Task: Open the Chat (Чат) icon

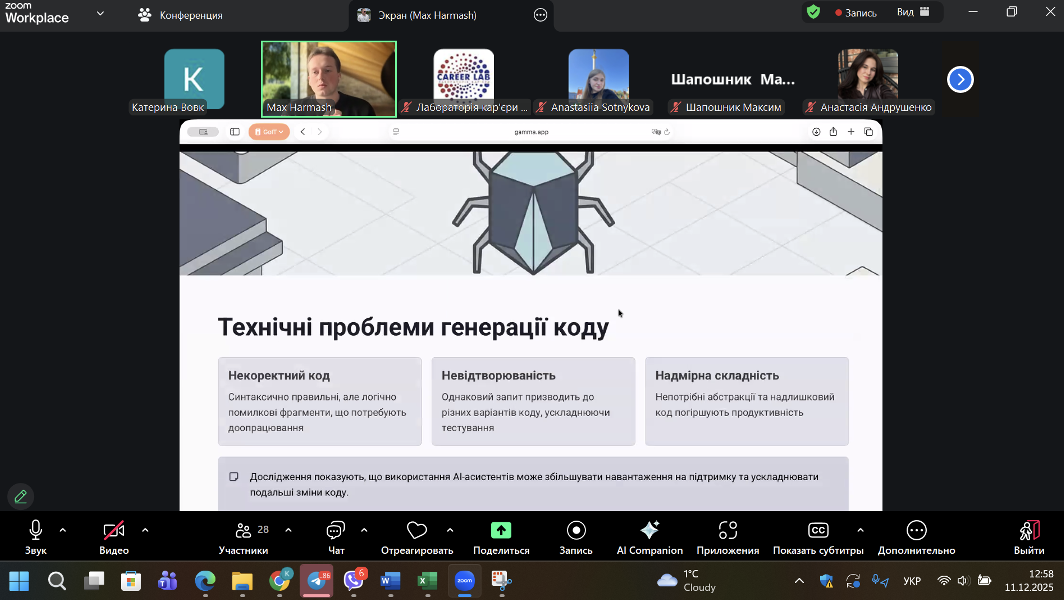Action: click(x=336, y=531)
